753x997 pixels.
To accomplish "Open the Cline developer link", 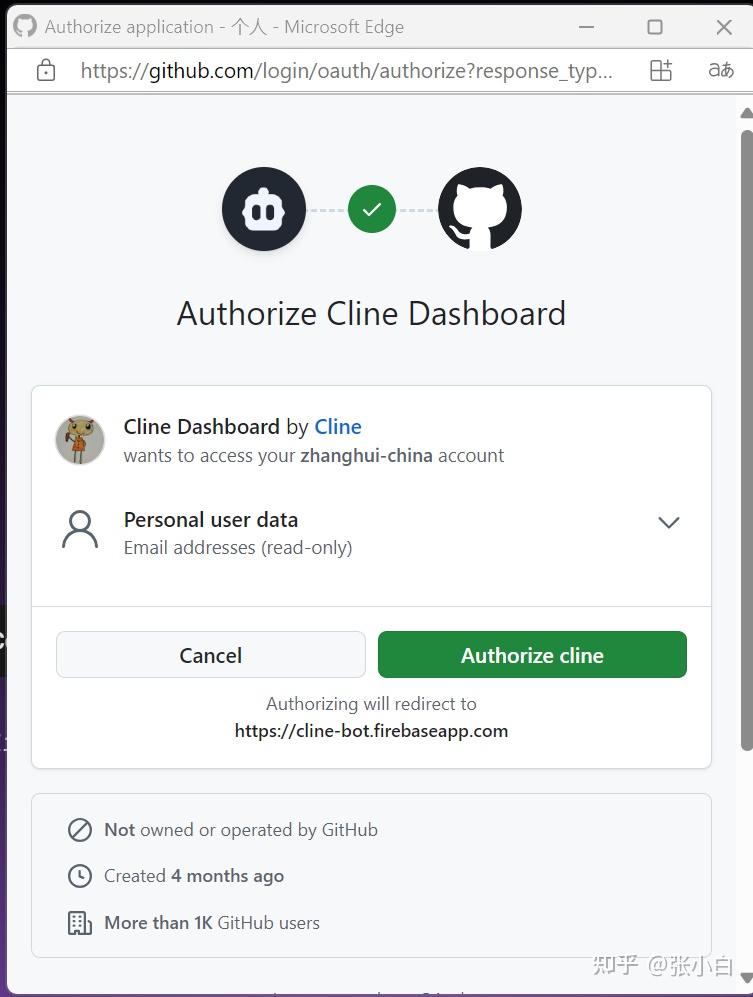I will tap(338, 427).
